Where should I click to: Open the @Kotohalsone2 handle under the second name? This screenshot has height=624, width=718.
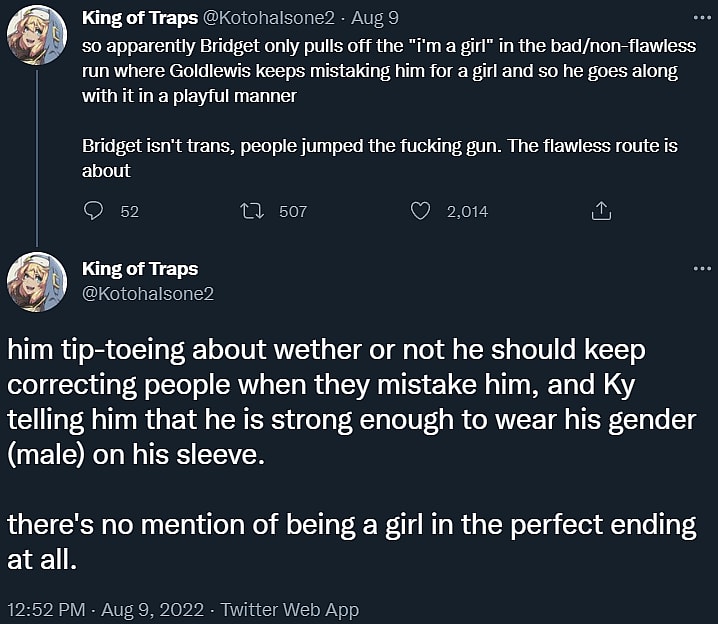point(147,293)
